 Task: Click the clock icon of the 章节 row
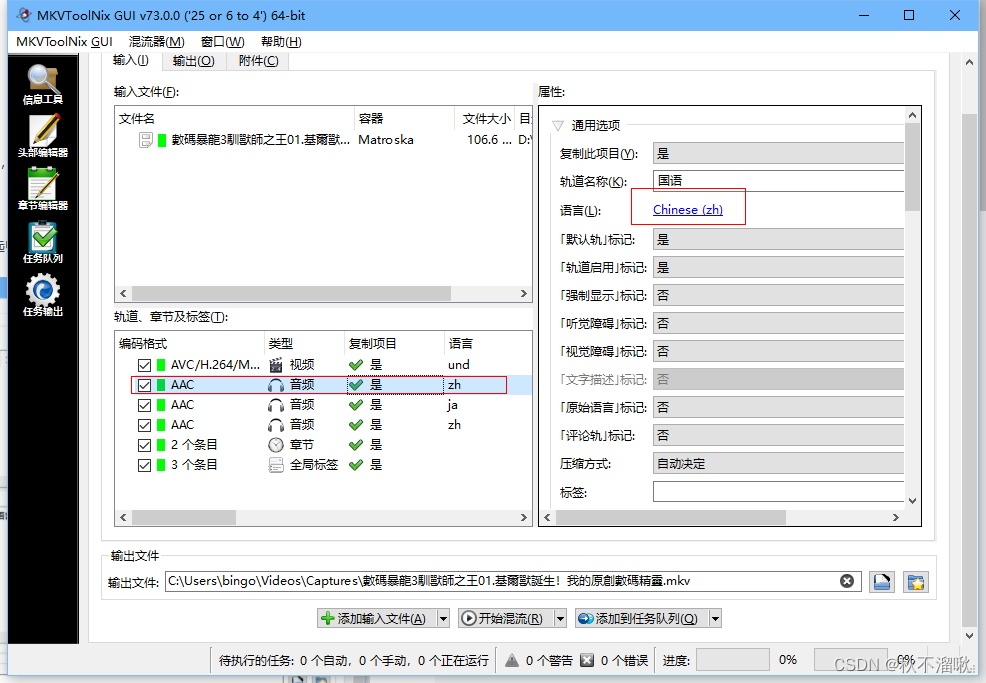[x=275, y=445]
